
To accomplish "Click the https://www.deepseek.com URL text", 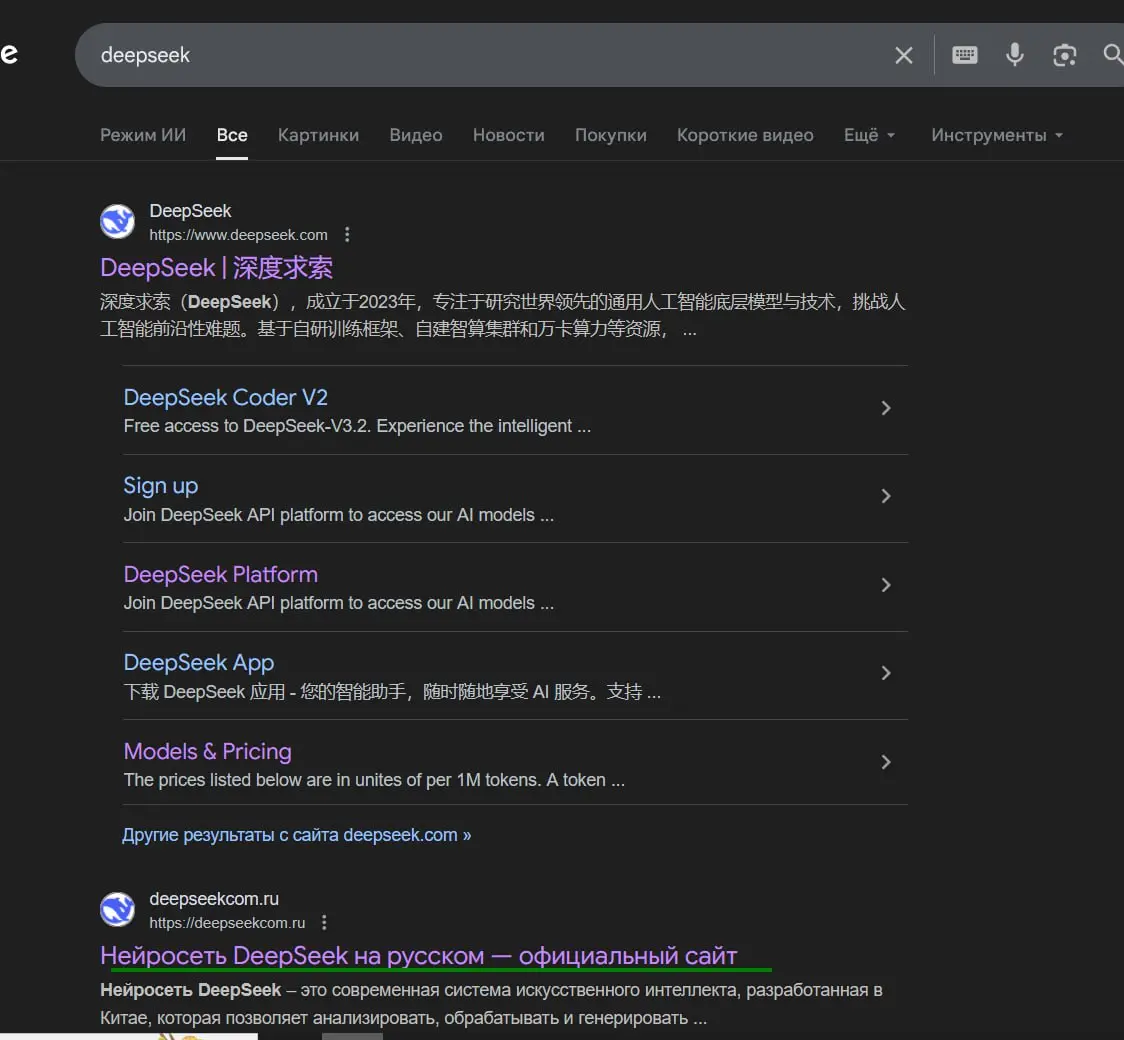I will click(x=238, y=235).
